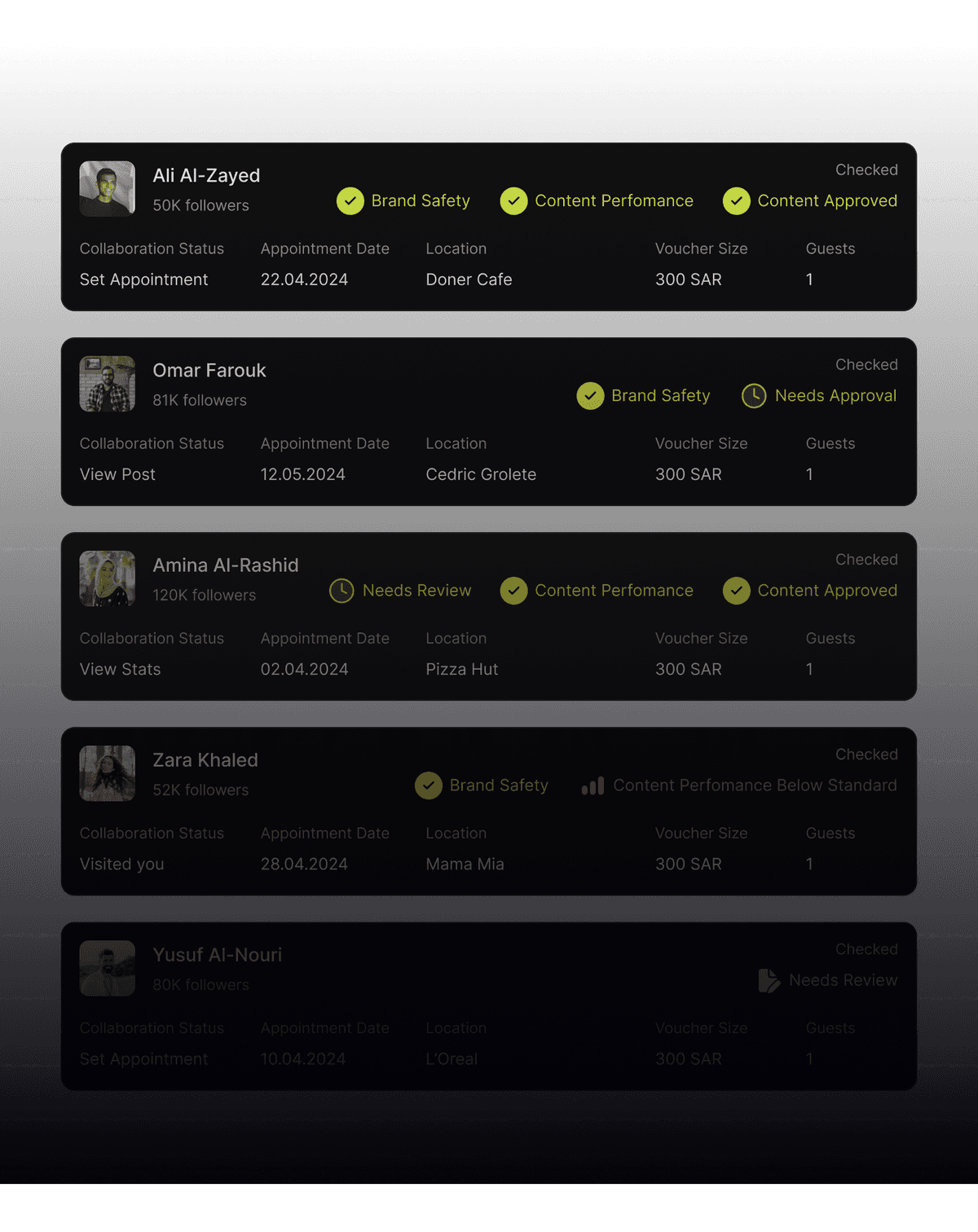Open Ali Al-Zayed's profile photo
978x1232 pixels.
point(108,189)
